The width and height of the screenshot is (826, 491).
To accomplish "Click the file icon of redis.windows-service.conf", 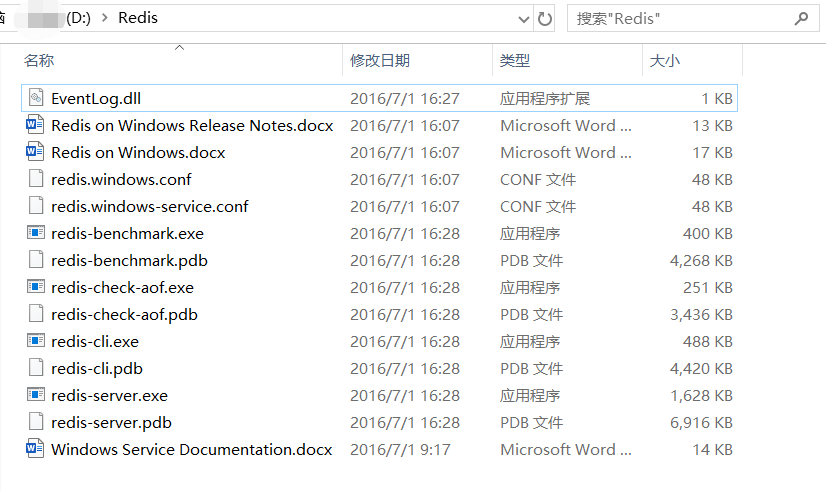I will tap(36, 205).
